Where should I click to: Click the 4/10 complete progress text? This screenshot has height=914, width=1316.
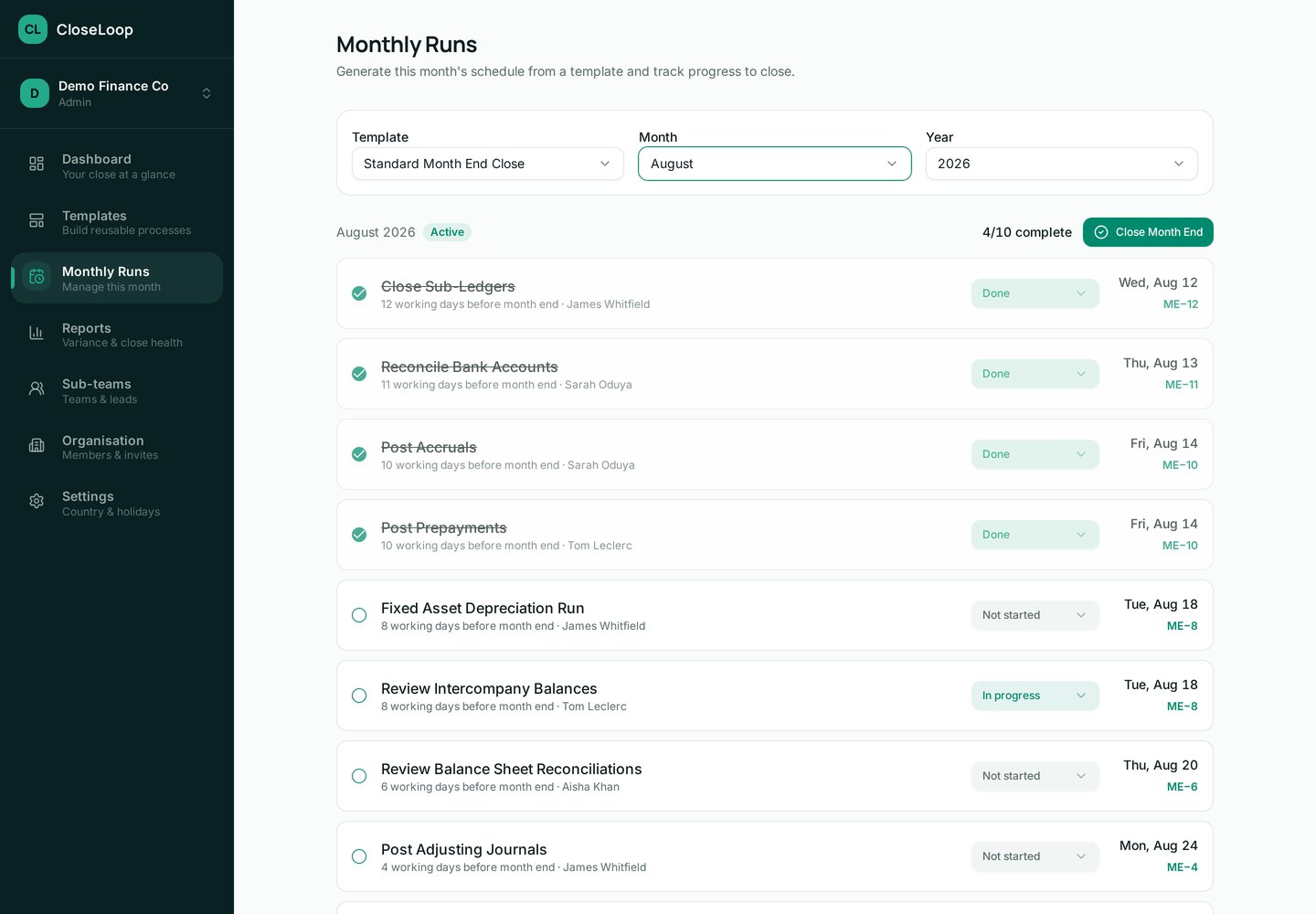tap(1027, 232)
